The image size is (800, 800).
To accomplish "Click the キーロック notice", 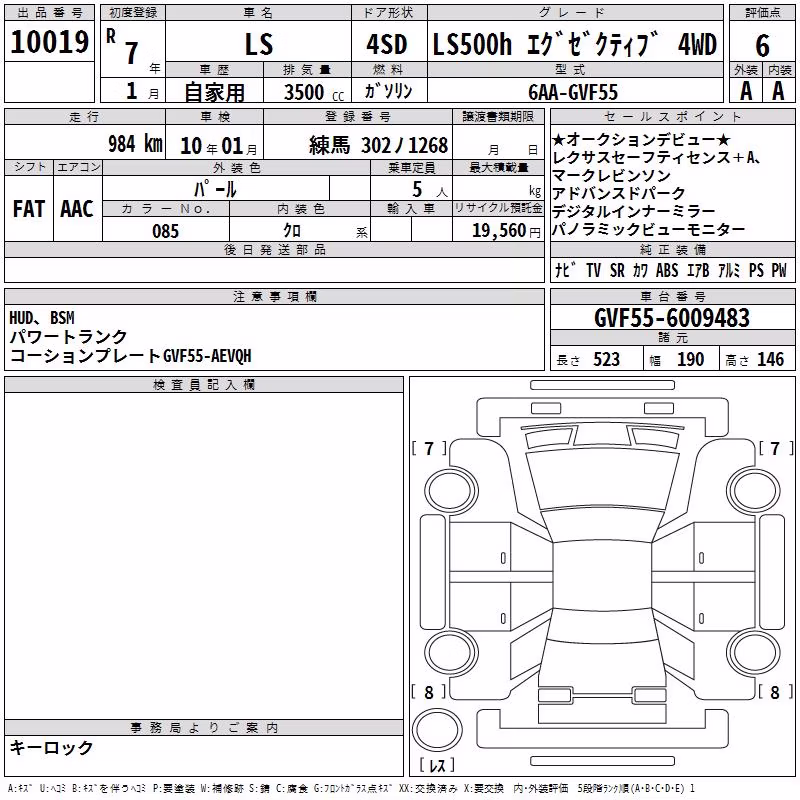I will 51,748.
